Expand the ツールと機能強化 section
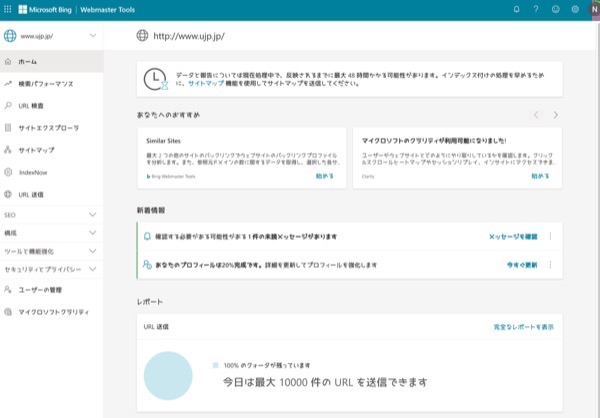Screen dimensions: 600x418 (x=51, y=251)
